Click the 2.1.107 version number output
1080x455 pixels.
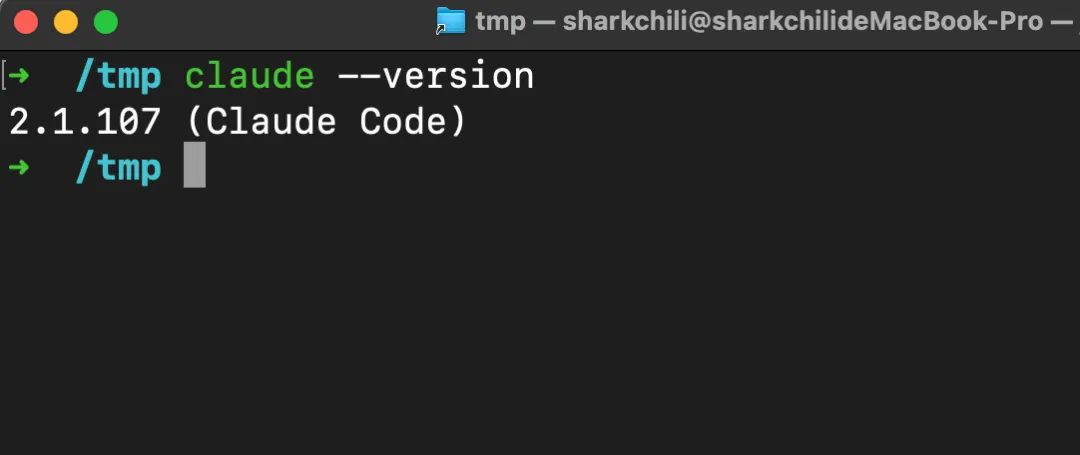(x=85, y=123)
